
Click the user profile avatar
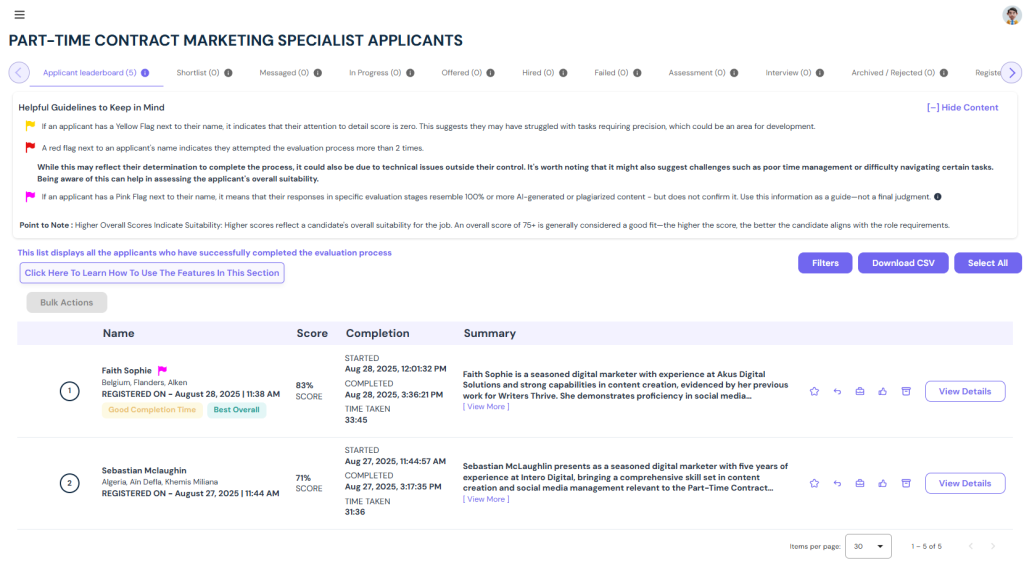[1011, 15]
